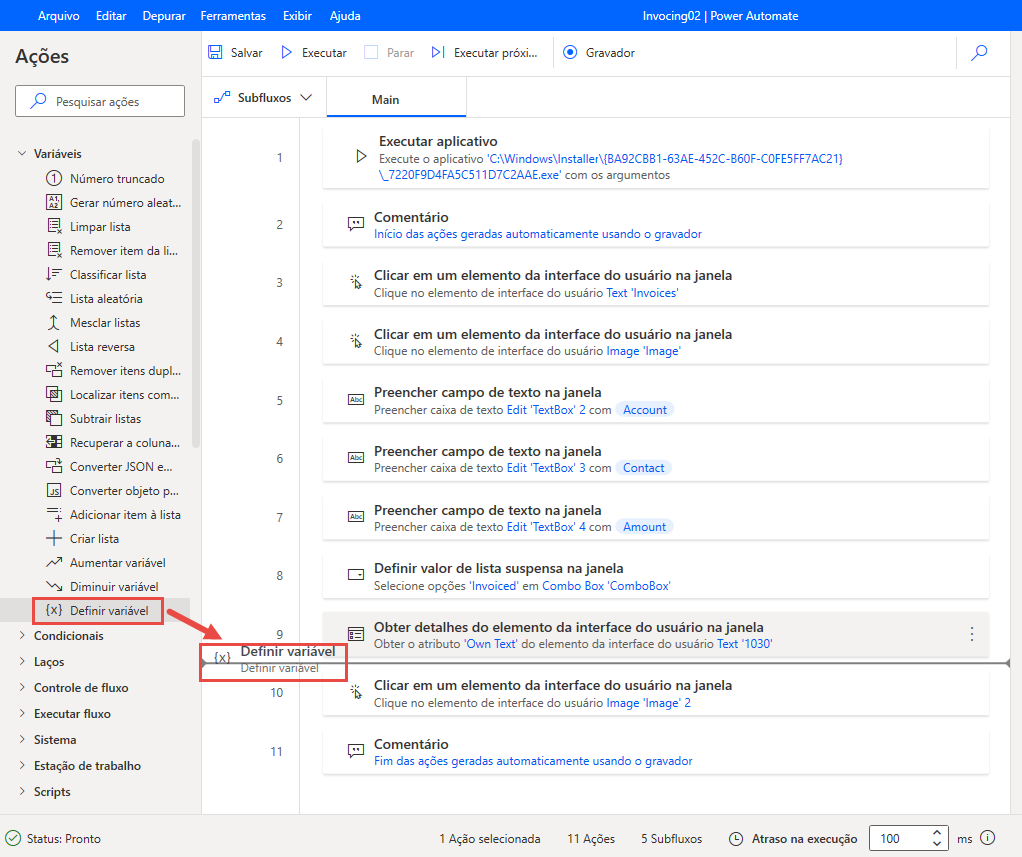Select the Aumentar variável action icon
Viewport: 1022px width, 857px height.
pos(53,562)
